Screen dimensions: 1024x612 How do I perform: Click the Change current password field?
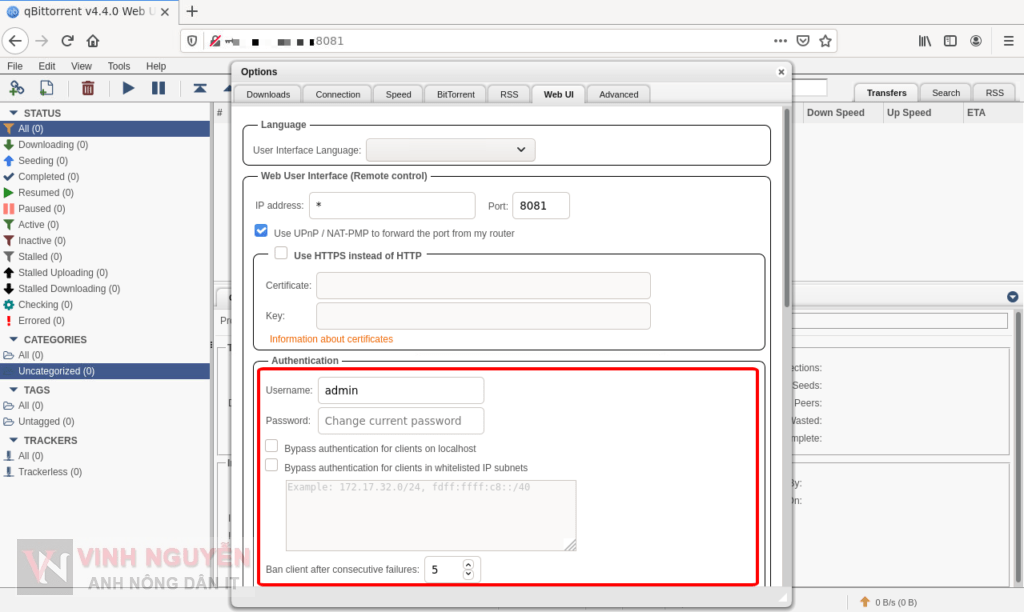point(400,420)
